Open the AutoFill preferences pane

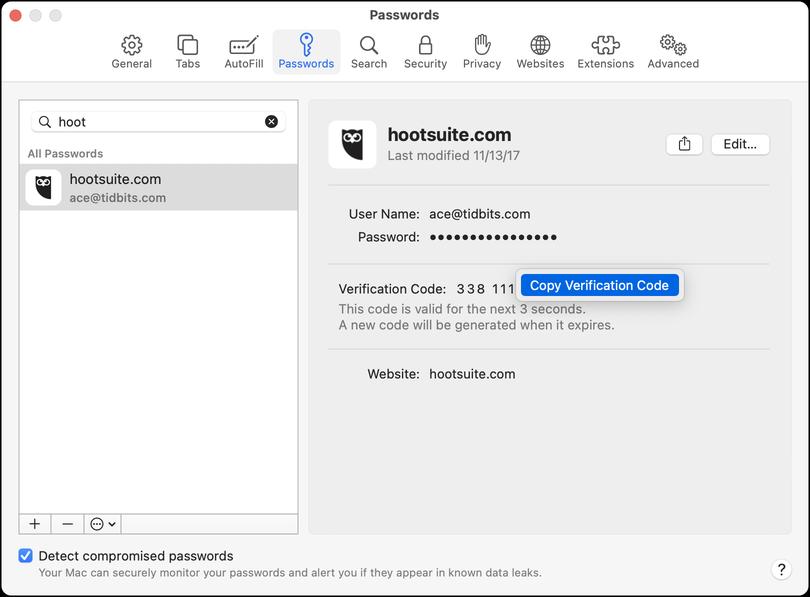click(x=244, y=52)
